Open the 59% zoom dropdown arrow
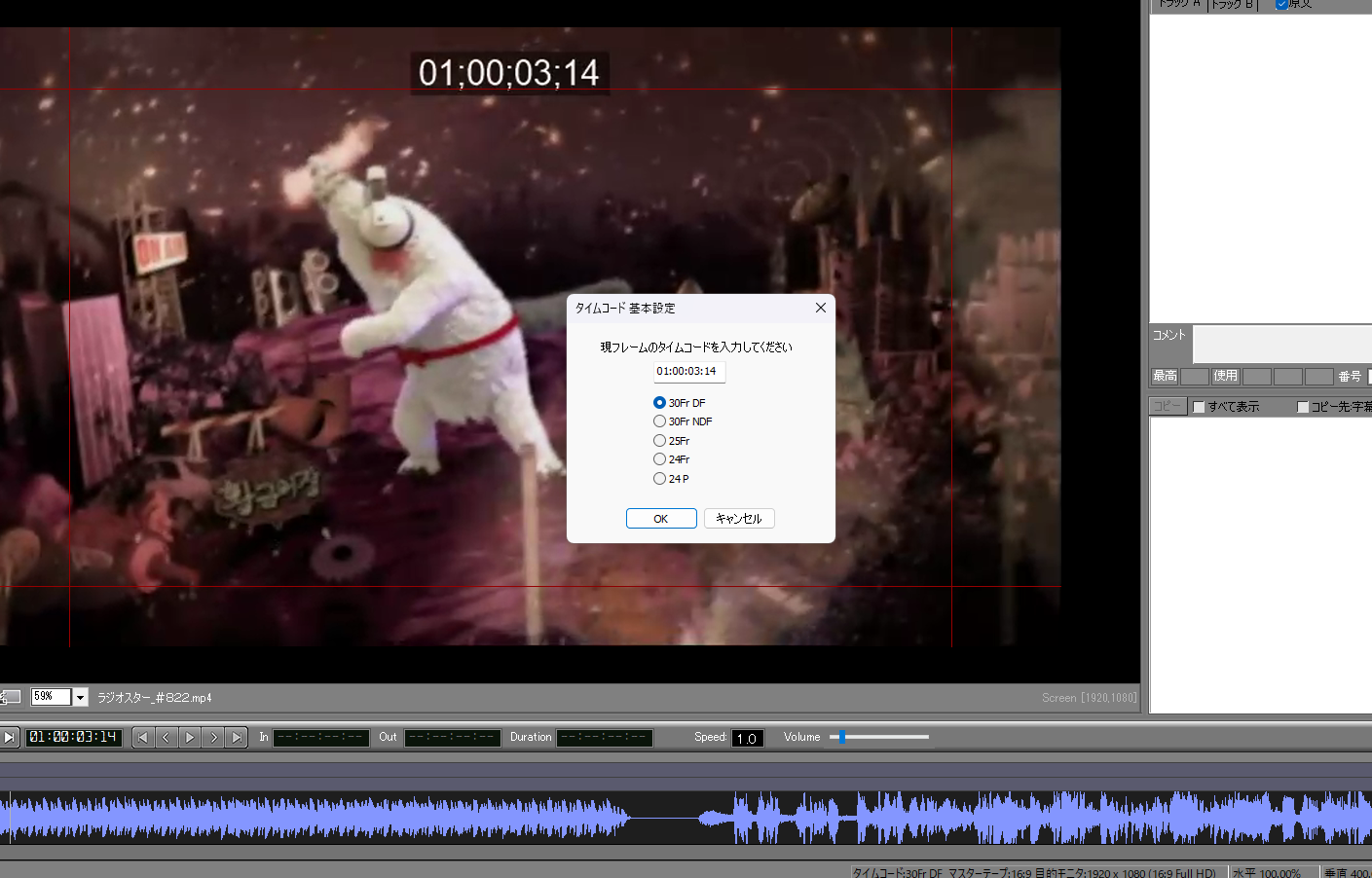 (81, 697)
